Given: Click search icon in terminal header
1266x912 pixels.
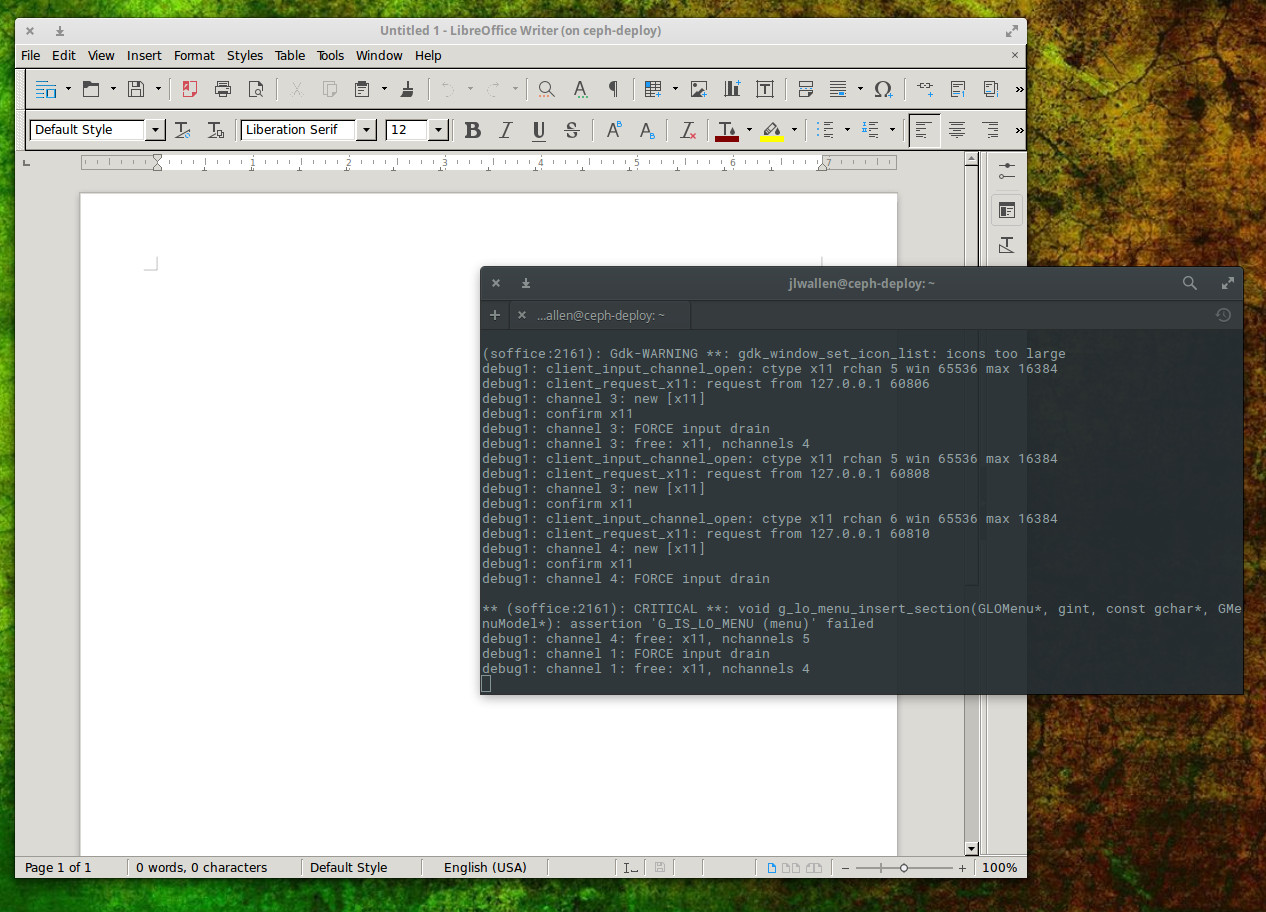Looking at the screenshot, I should point(1190,283).
